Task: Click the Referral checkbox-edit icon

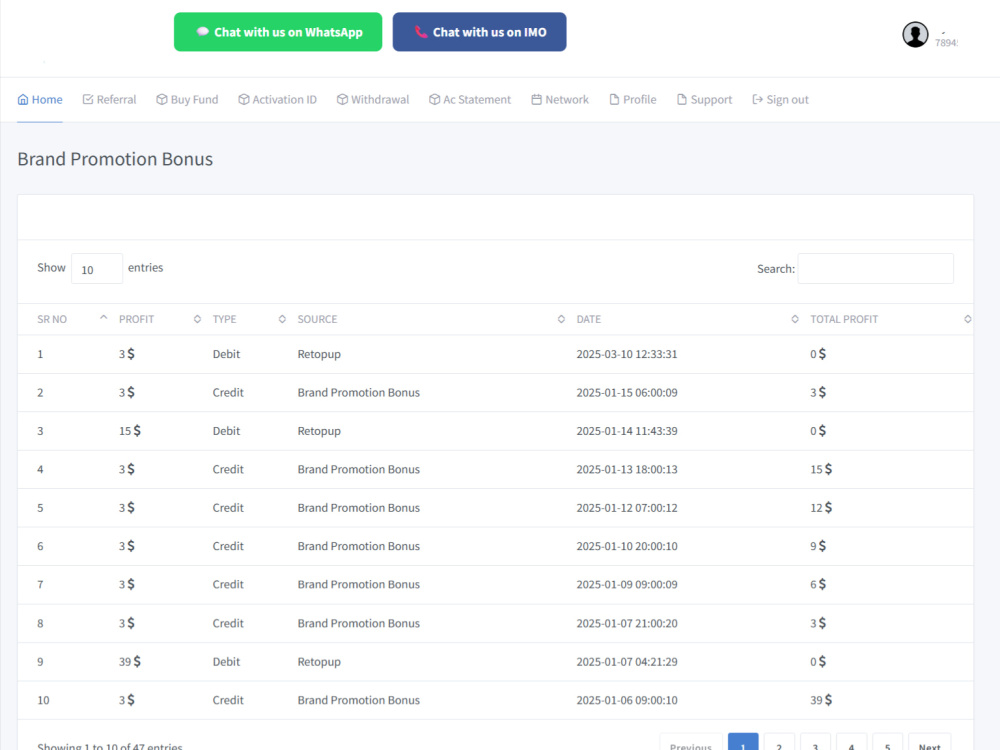Action: point(88,99)
